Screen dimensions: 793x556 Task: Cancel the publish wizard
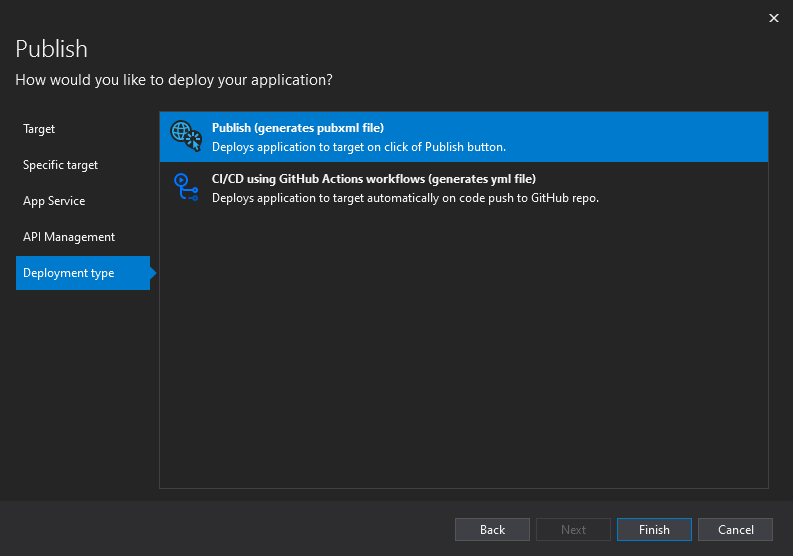tap(735, 529)
